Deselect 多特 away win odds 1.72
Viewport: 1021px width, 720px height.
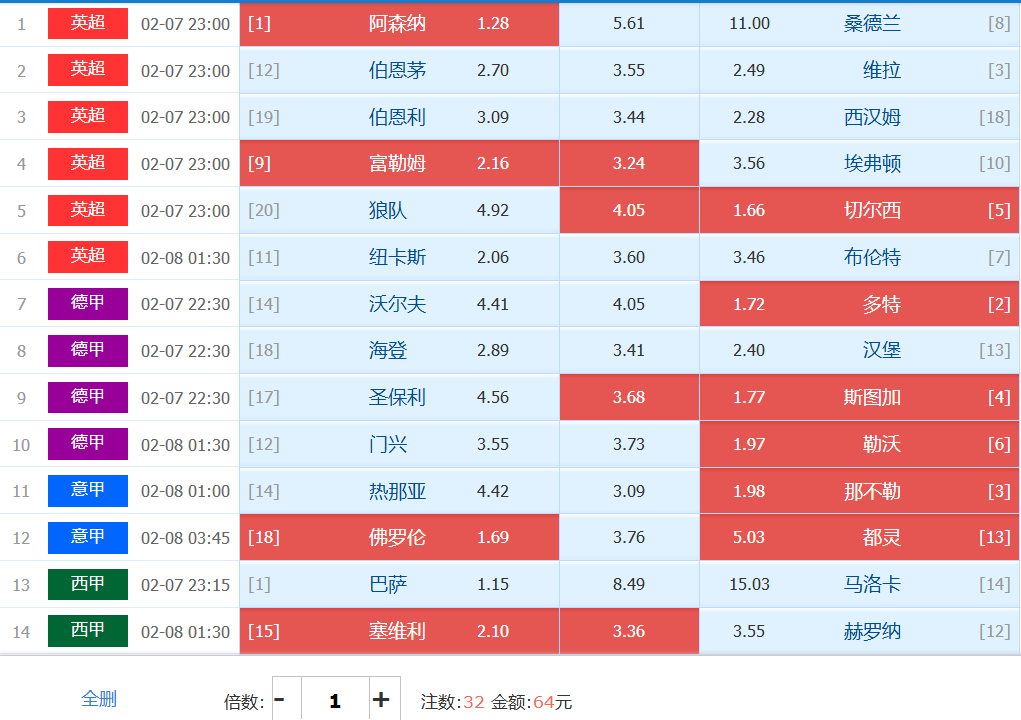[x=859, y=304]
